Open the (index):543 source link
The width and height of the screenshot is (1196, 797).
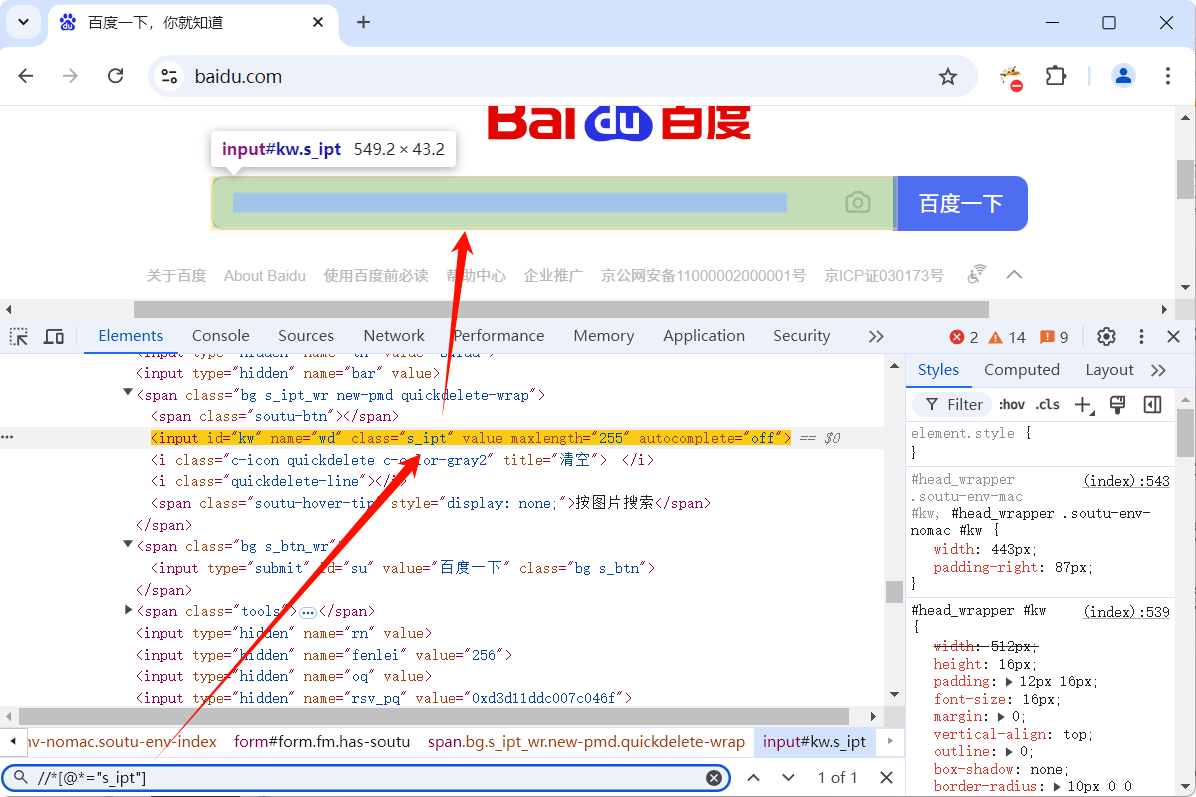[1126, 481]
